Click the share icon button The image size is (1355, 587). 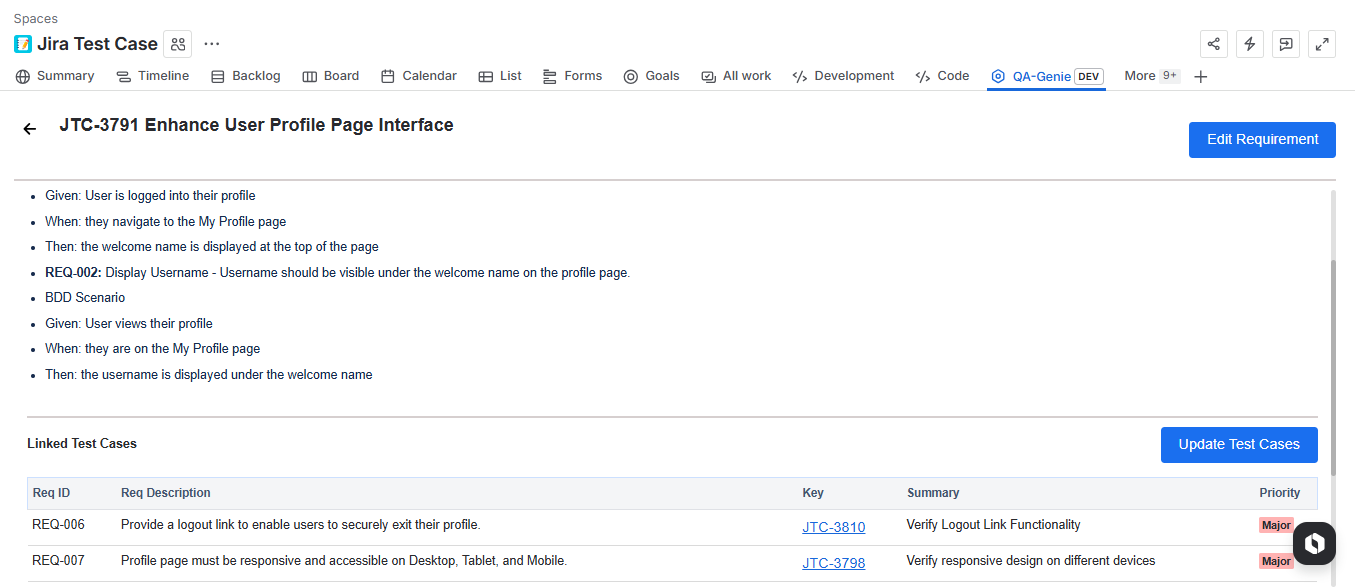pos(1214,44)
